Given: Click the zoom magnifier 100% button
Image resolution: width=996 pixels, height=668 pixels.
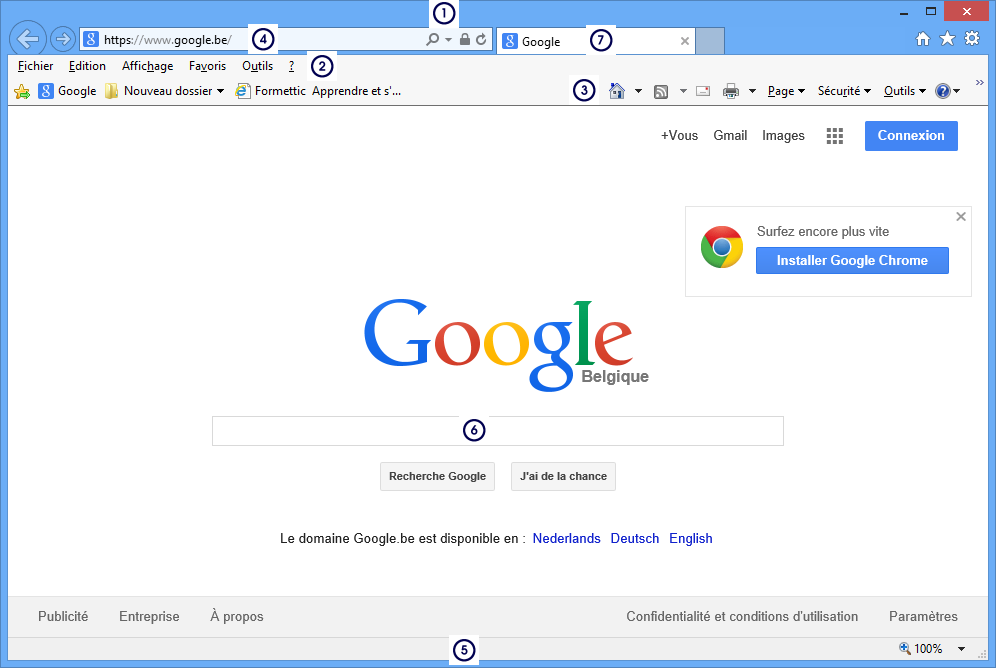Looking at the screenshot, I should pos(920,648).
